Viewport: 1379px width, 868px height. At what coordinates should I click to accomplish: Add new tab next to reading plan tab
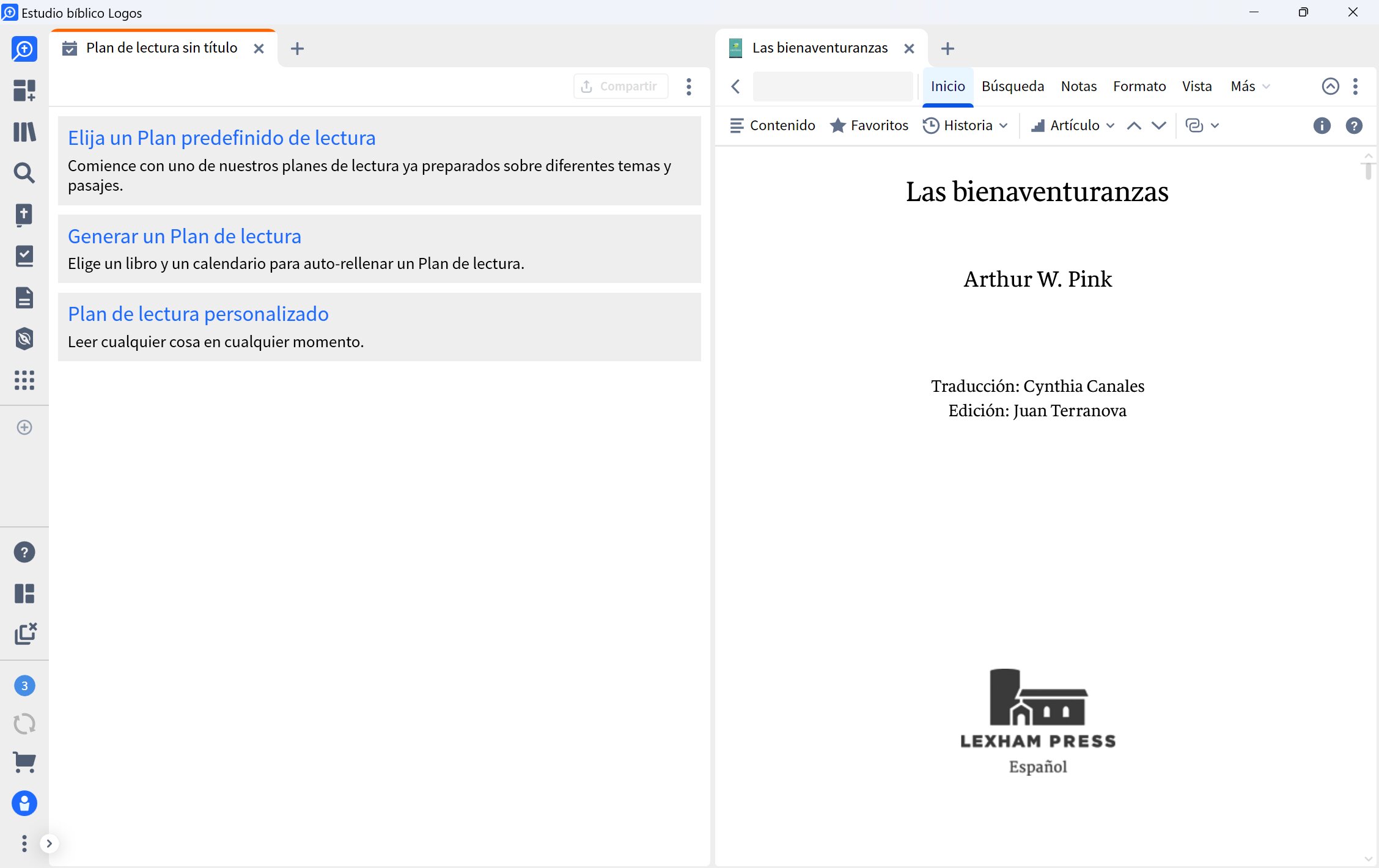click(x=298, y=48)
